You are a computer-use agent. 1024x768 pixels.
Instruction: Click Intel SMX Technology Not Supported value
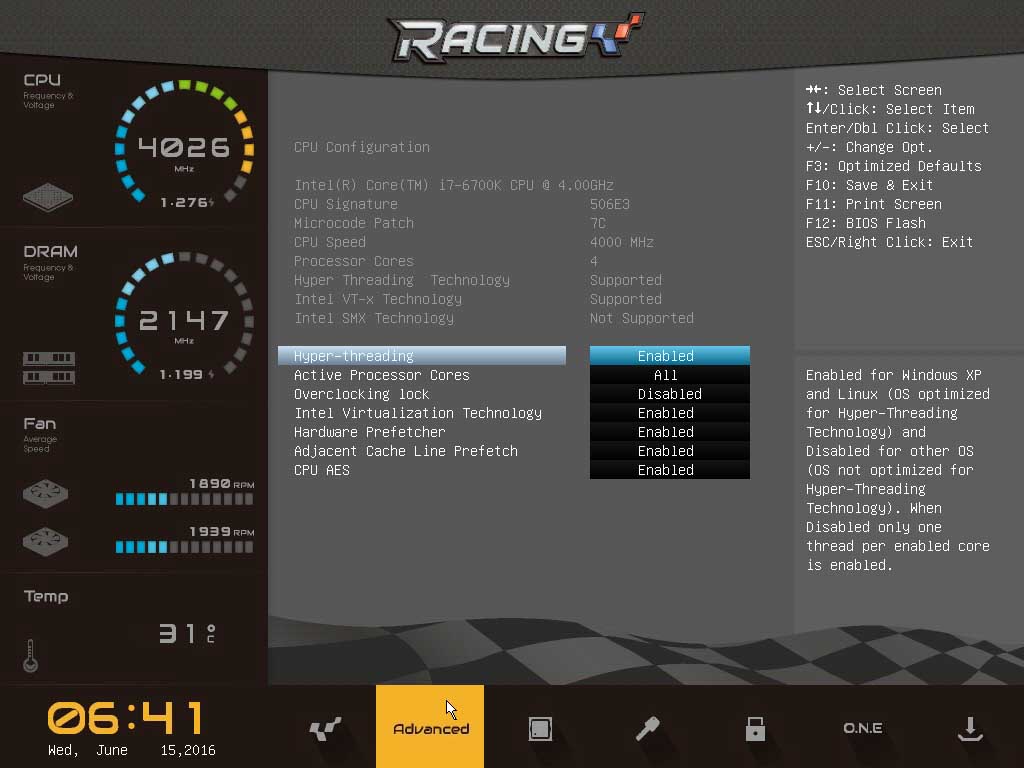pos(642,318)
